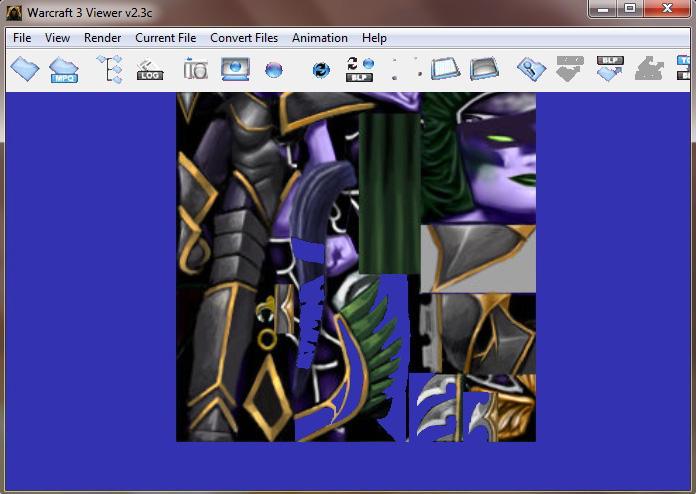Maximize the Warcraft 3 Viewer window
The image size is (696, 494).
click(x=630, y=8)
